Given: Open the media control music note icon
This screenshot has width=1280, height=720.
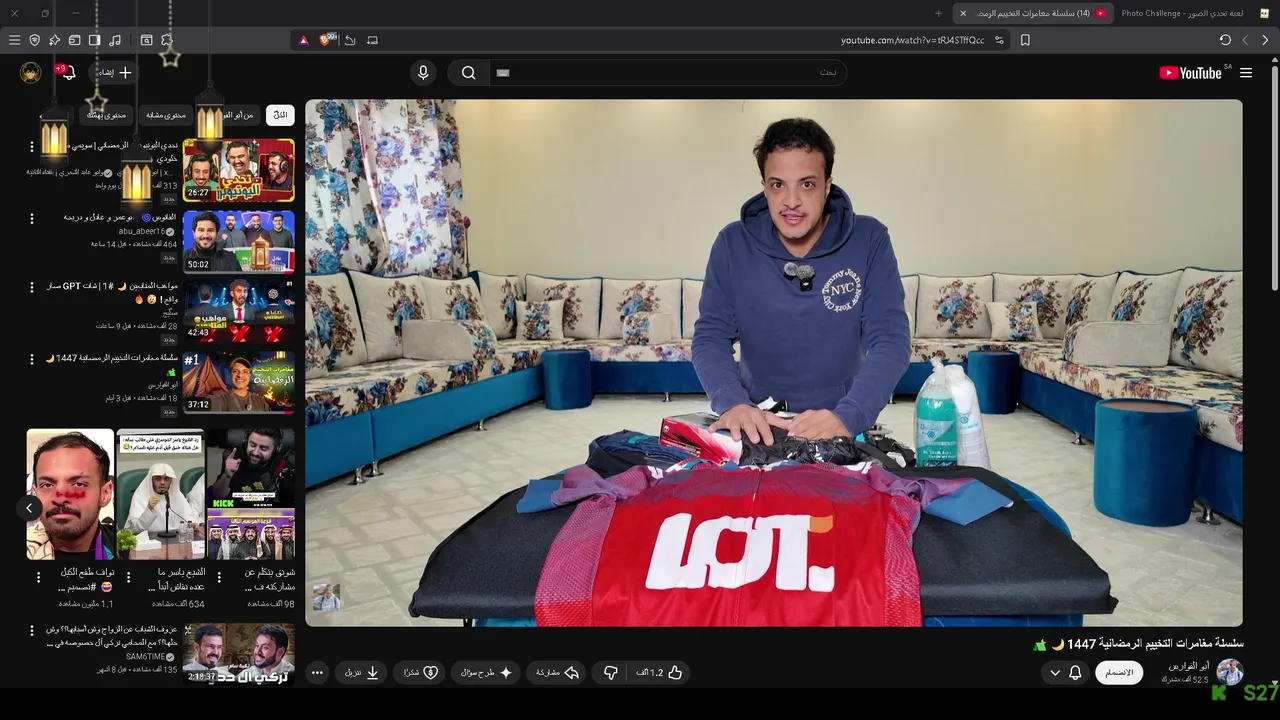Looking at the screenshot, I should (115, 40).
